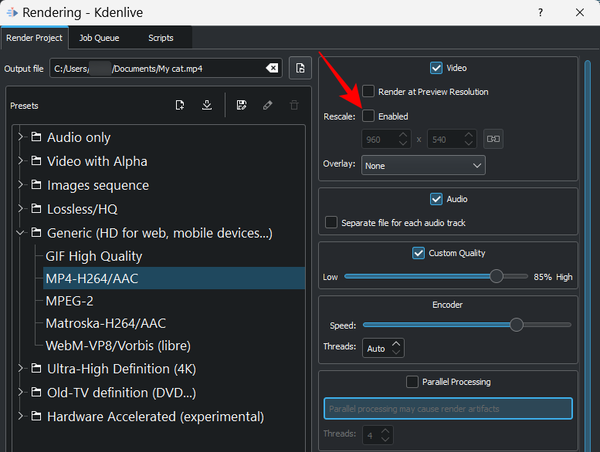Click the rescale width 960 field
The image size is (600, 452).
(386, 139)
